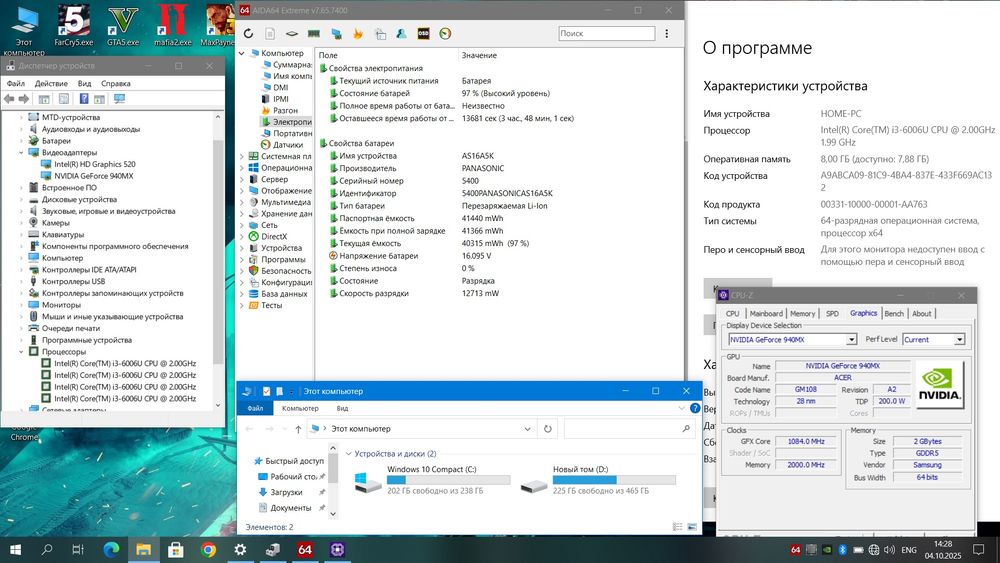The image size is (1000, 563).
Task: Open Microsoft Edge from the taskbar
Action: 111,549
